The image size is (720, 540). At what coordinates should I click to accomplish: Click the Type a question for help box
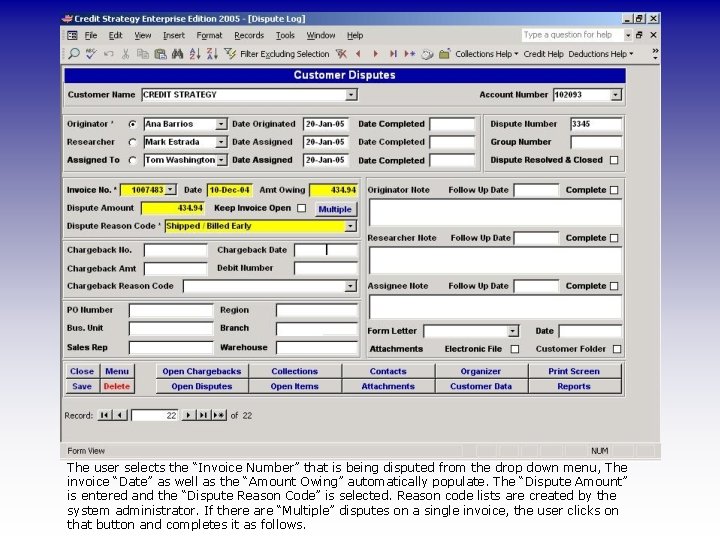(x=572, y=35)
